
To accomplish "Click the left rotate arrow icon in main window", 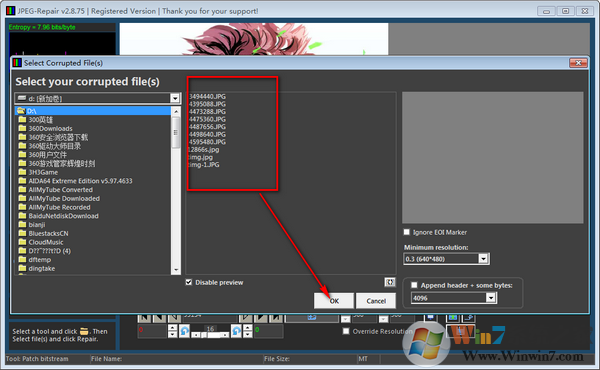I will point(184,331).
